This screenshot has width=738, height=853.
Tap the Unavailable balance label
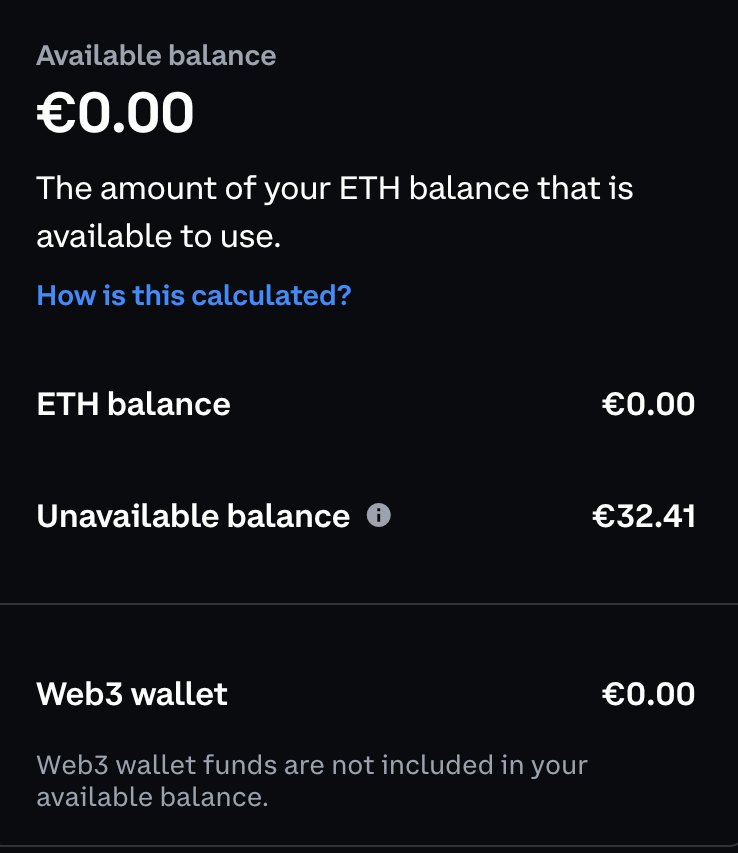point(193,516)
